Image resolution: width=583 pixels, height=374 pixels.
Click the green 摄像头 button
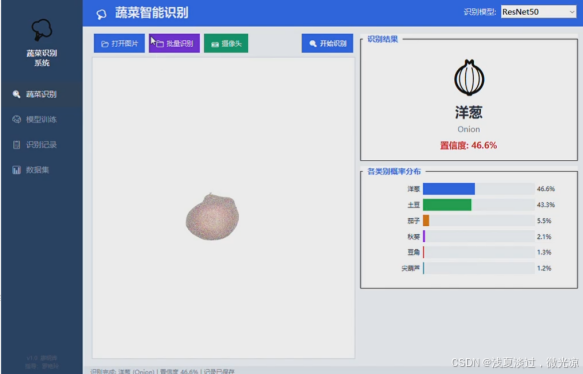click(x=226, y=43)
